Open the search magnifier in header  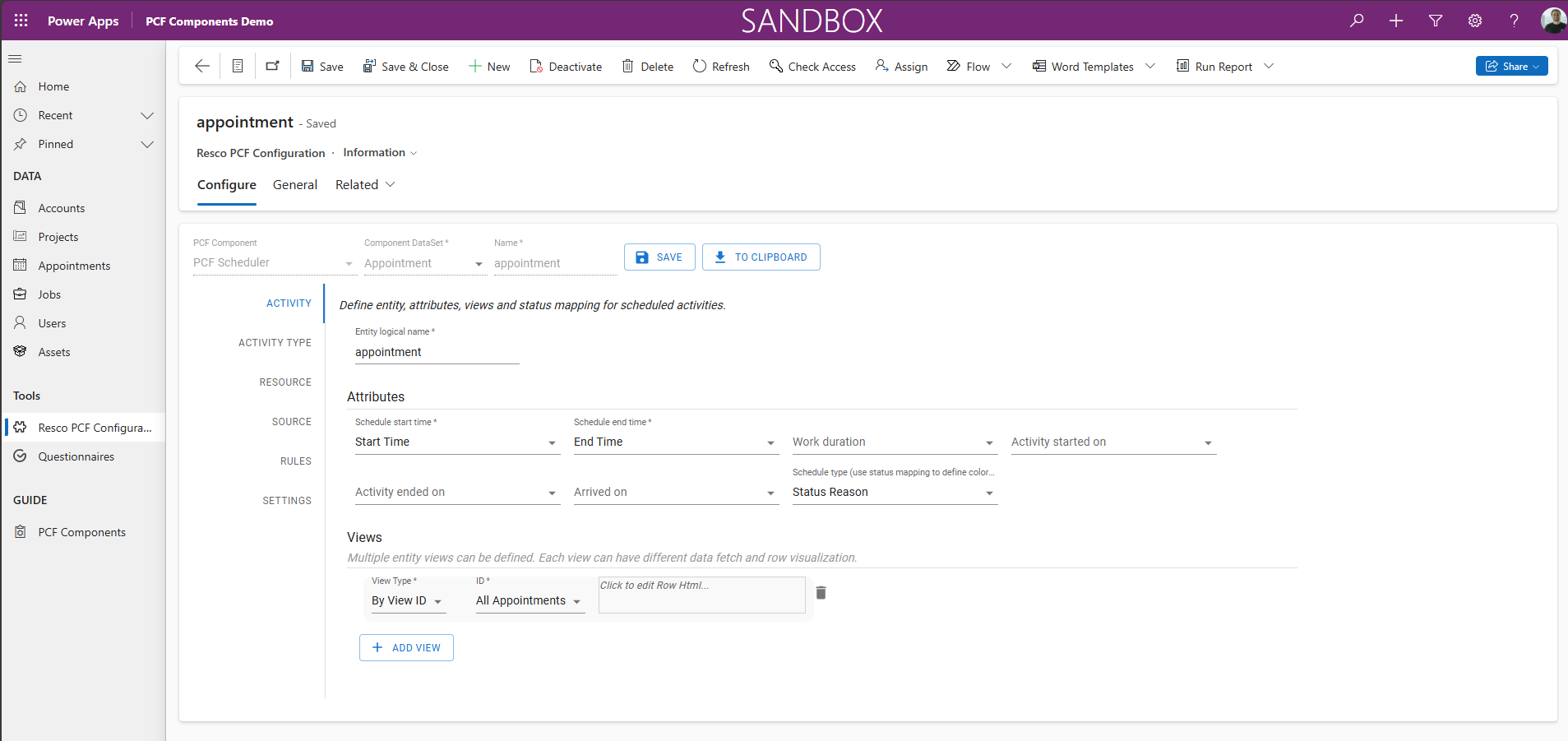pos(1357,21)
